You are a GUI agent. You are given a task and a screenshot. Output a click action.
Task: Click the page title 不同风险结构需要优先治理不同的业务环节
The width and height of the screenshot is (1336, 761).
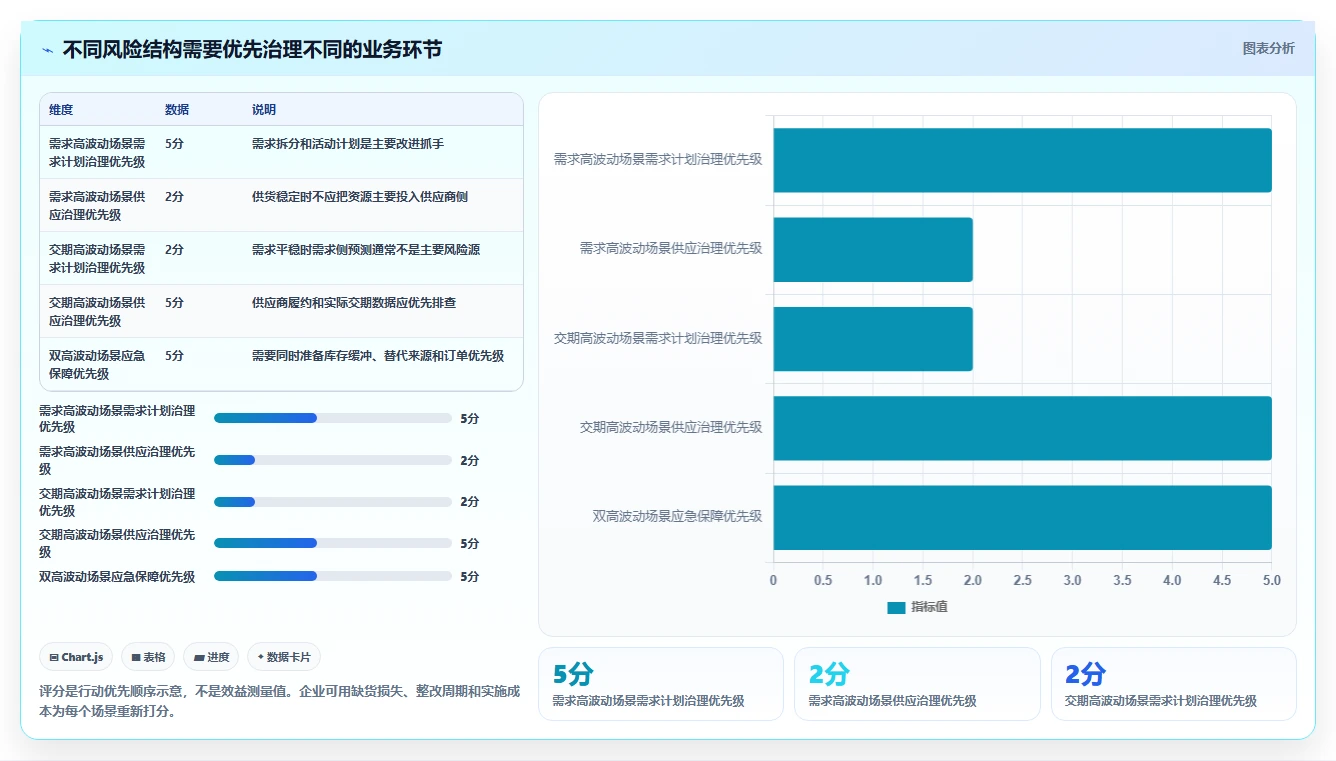click(252, 50)
